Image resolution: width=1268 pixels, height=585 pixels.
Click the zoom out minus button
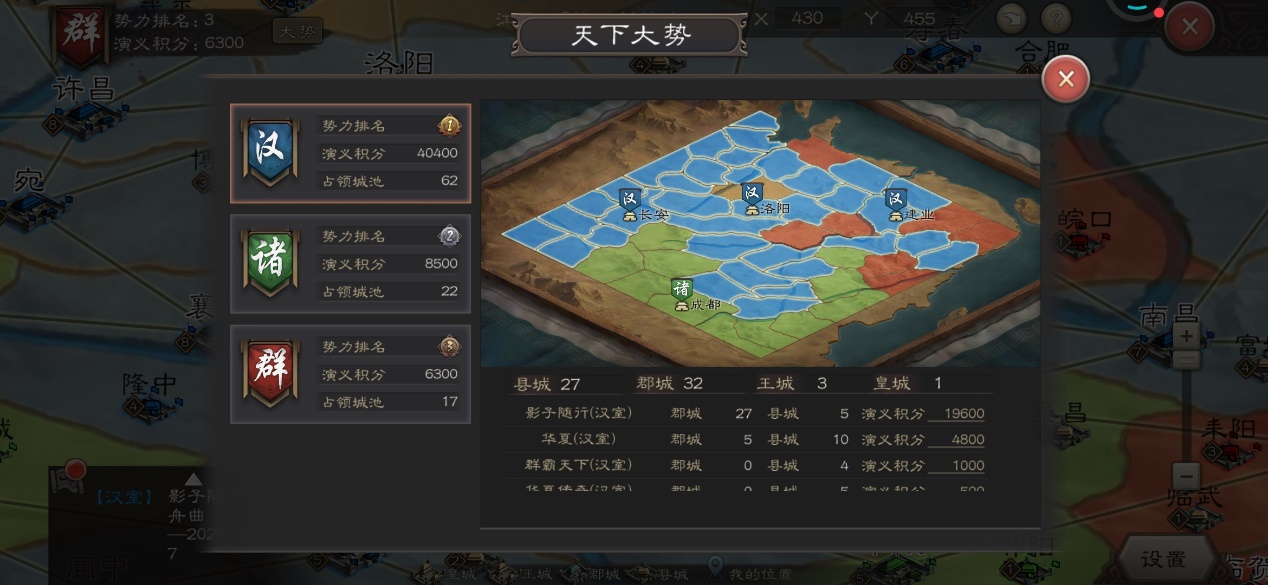[x=1186, y=477]
